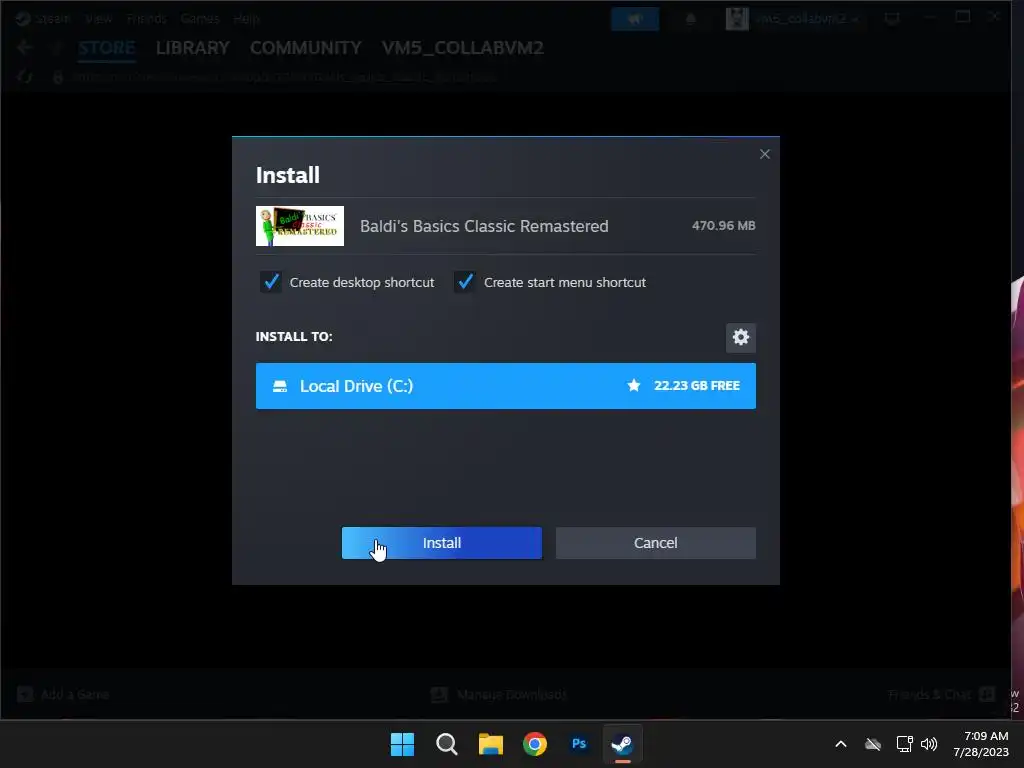Open Games menu in Steam
The width and height of the screenshot is (1024, 768).
click(x=200, y=18)
